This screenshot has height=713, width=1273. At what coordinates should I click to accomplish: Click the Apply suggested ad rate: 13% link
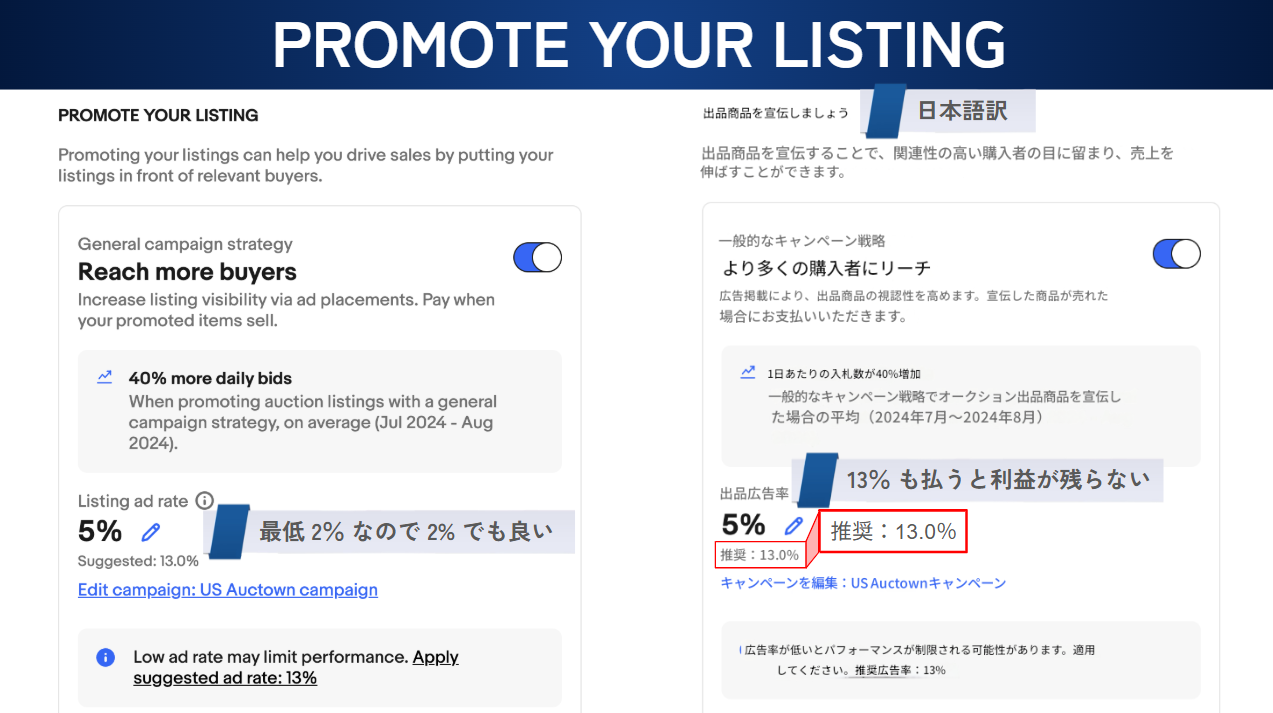tap(296, 667)
